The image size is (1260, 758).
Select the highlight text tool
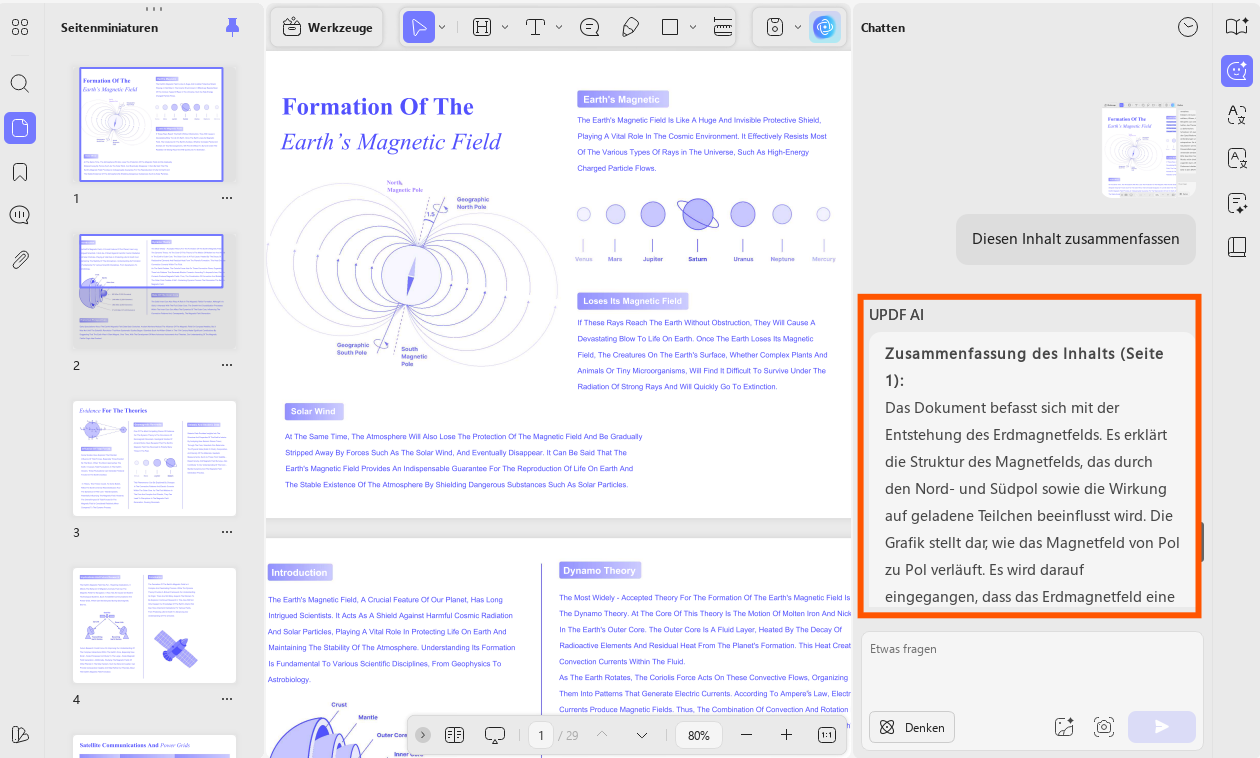pos(482,27)
